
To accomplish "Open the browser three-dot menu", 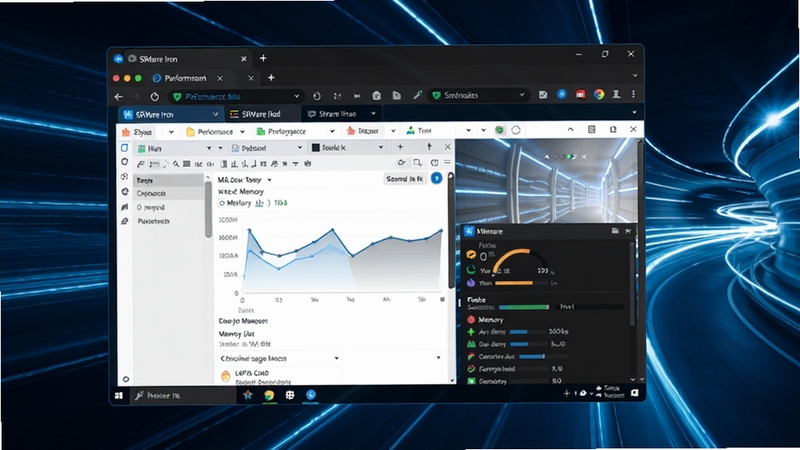I will [x=633, y=94].
